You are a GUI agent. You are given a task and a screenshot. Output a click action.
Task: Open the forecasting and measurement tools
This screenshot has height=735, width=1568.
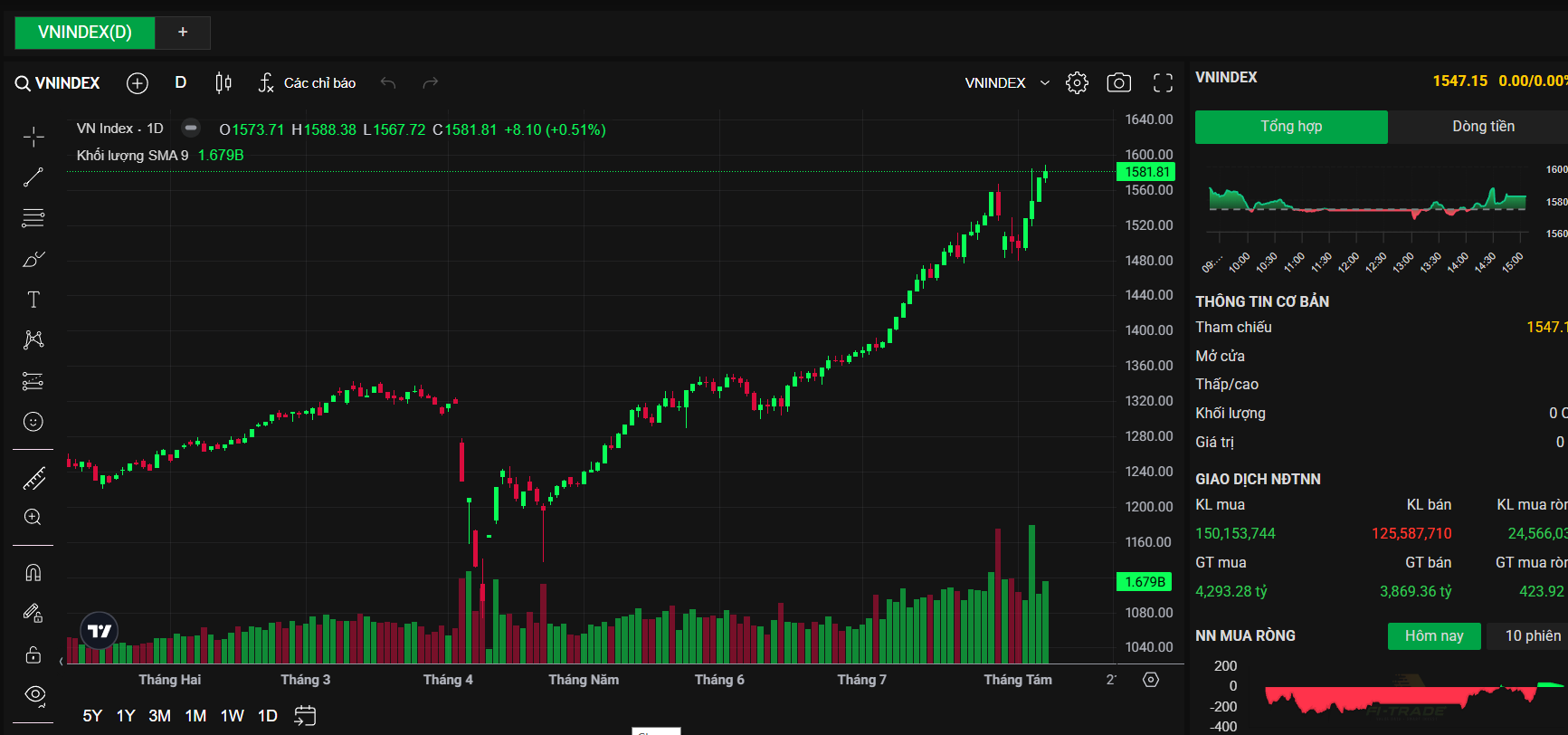[x=33, y=381]
